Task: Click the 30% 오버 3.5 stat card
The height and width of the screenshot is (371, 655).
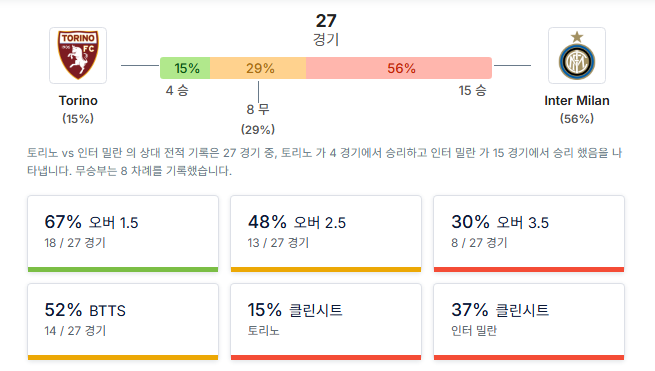Action: tap(529, 234)
